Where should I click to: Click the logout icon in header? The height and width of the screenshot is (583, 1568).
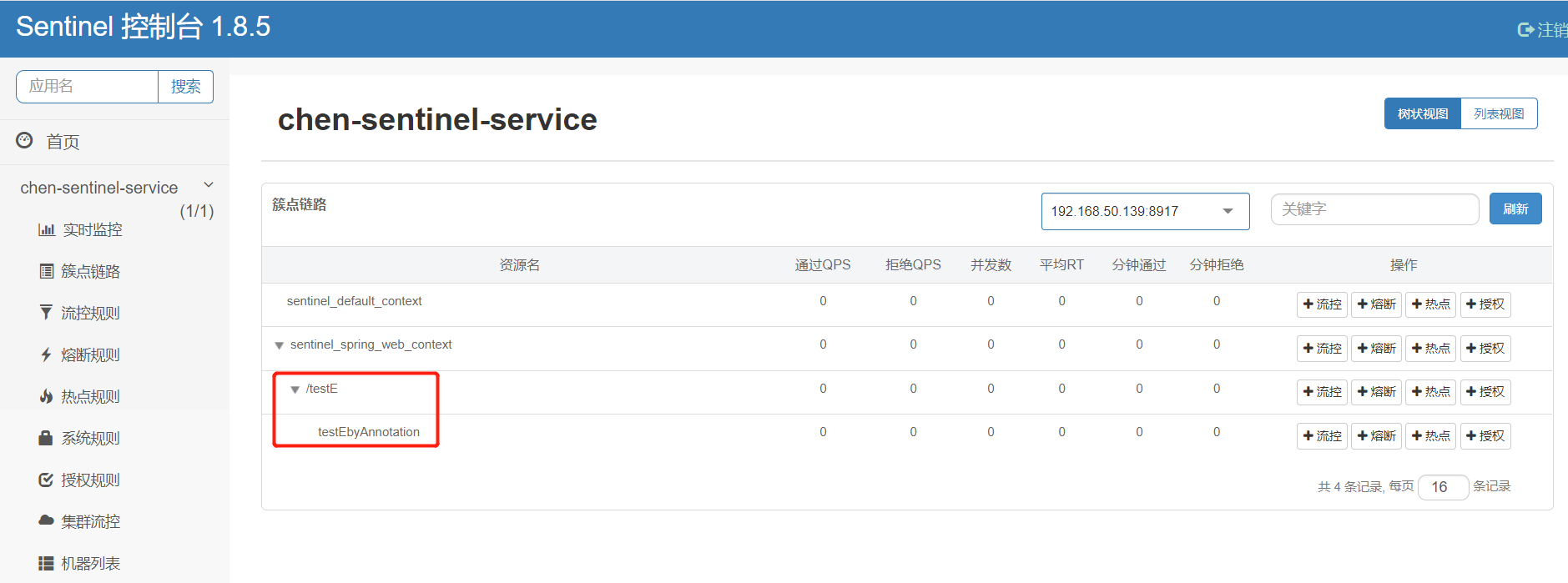click(1525, 30)
